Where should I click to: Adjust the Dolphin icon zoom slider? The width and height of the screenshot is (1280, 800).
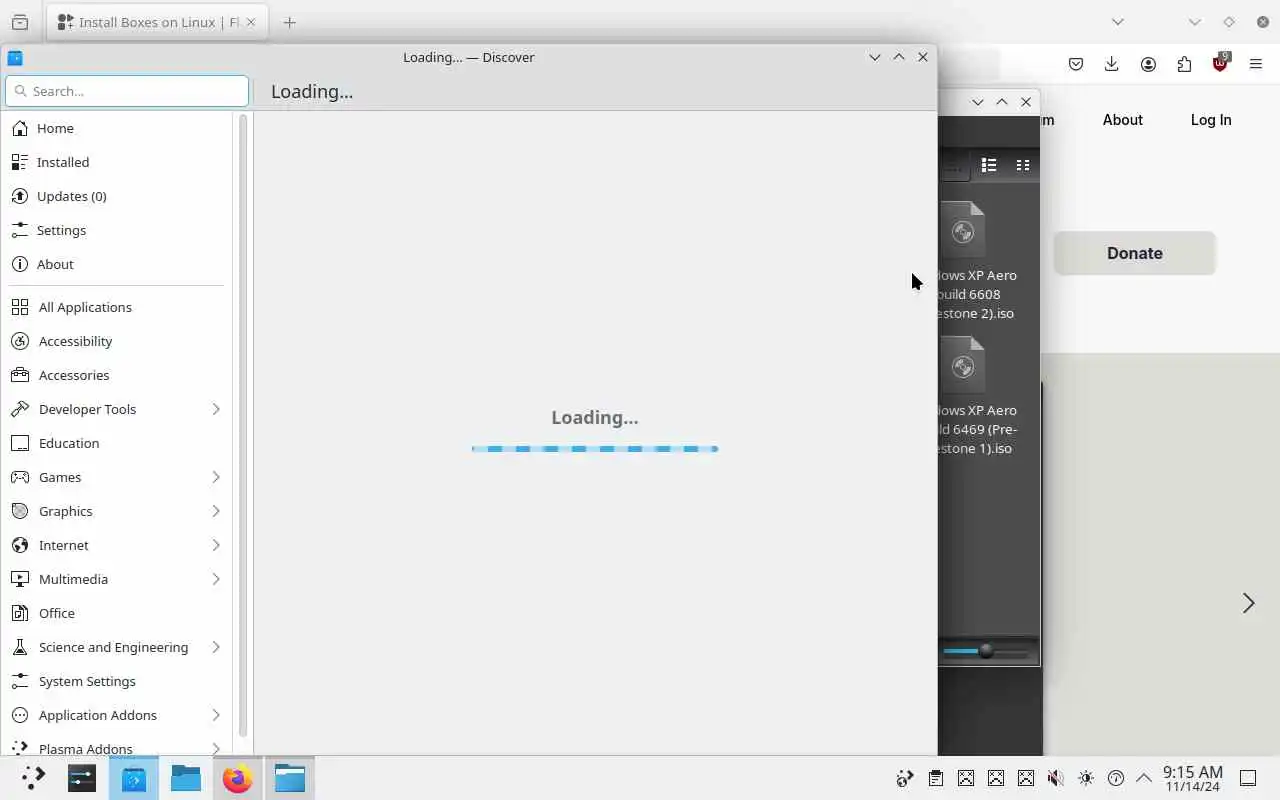tap(986, 651)
